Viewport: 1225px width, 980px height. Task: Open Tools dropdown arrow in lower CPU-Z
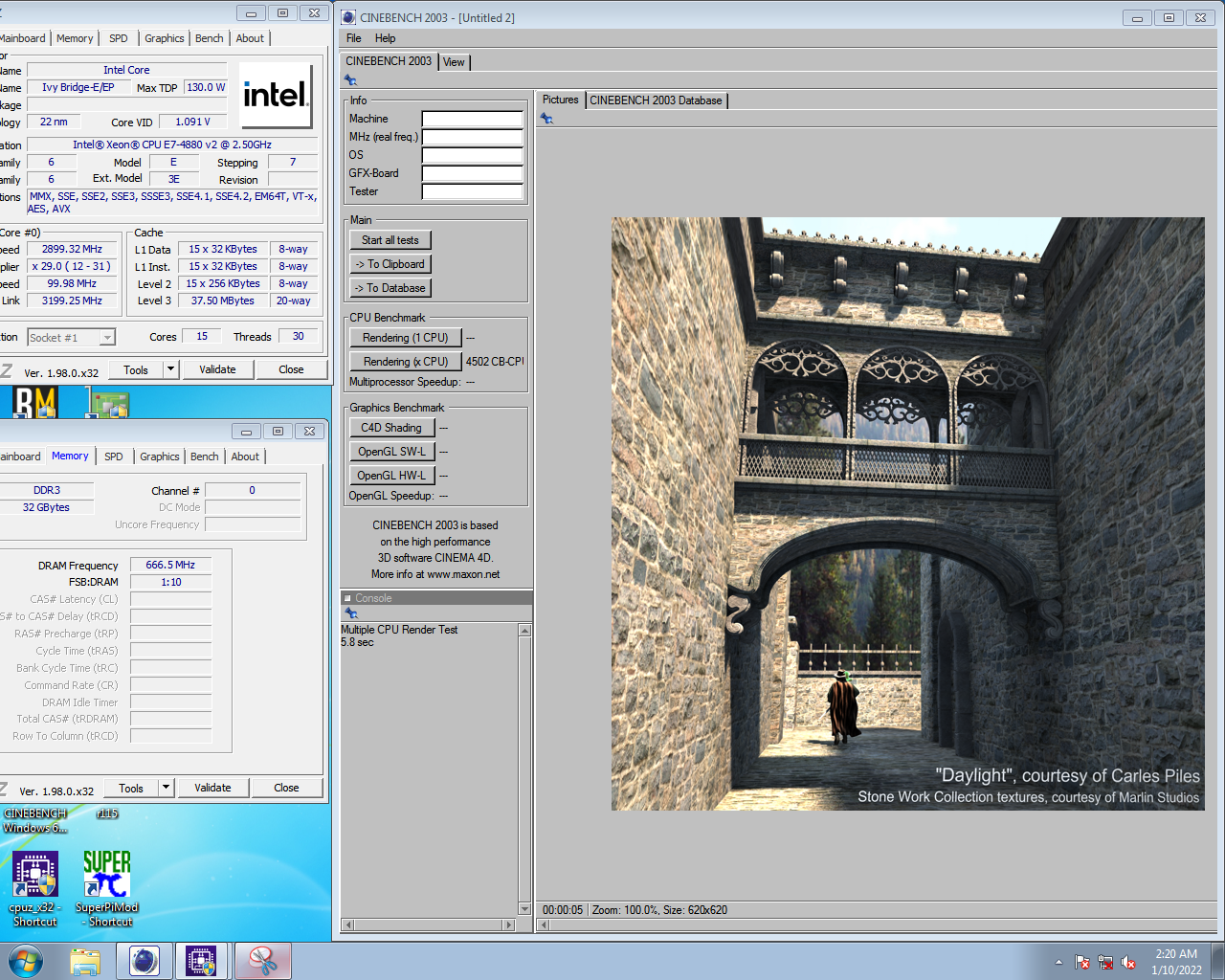coord(166,788)
